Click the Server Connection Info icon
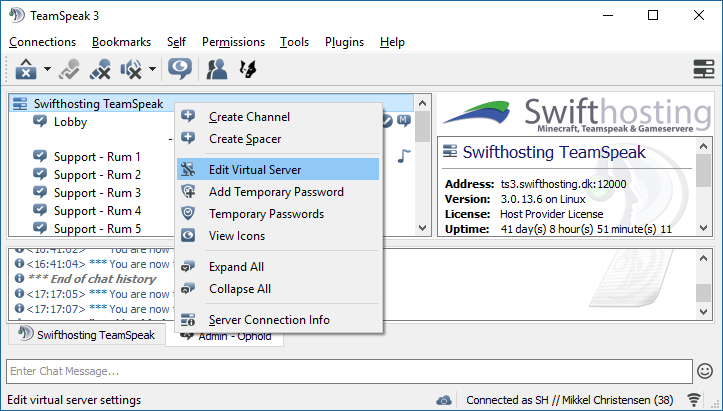This screenshot has height=411, width=723. coord(188,319)
